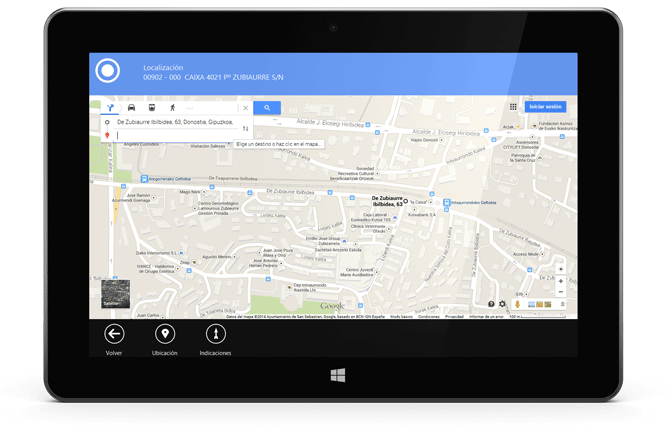Image resolution: width=670 pixels, height=445 pixels.
Task: Click Intxaurrondoko Geltokia station icon
Action: pos(447,203)
